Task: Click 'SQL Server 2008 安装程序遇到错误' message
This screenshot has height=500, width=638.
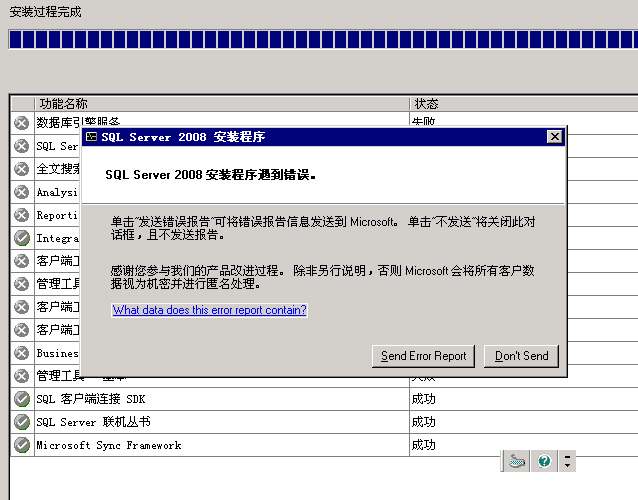Action: click(x=210, y=175)
